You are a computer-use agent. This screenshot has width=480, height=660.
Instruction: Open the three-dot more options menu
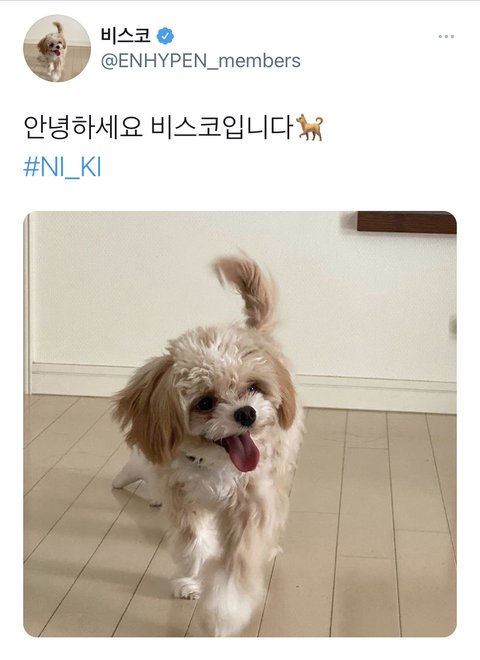[x=446, y=37]
